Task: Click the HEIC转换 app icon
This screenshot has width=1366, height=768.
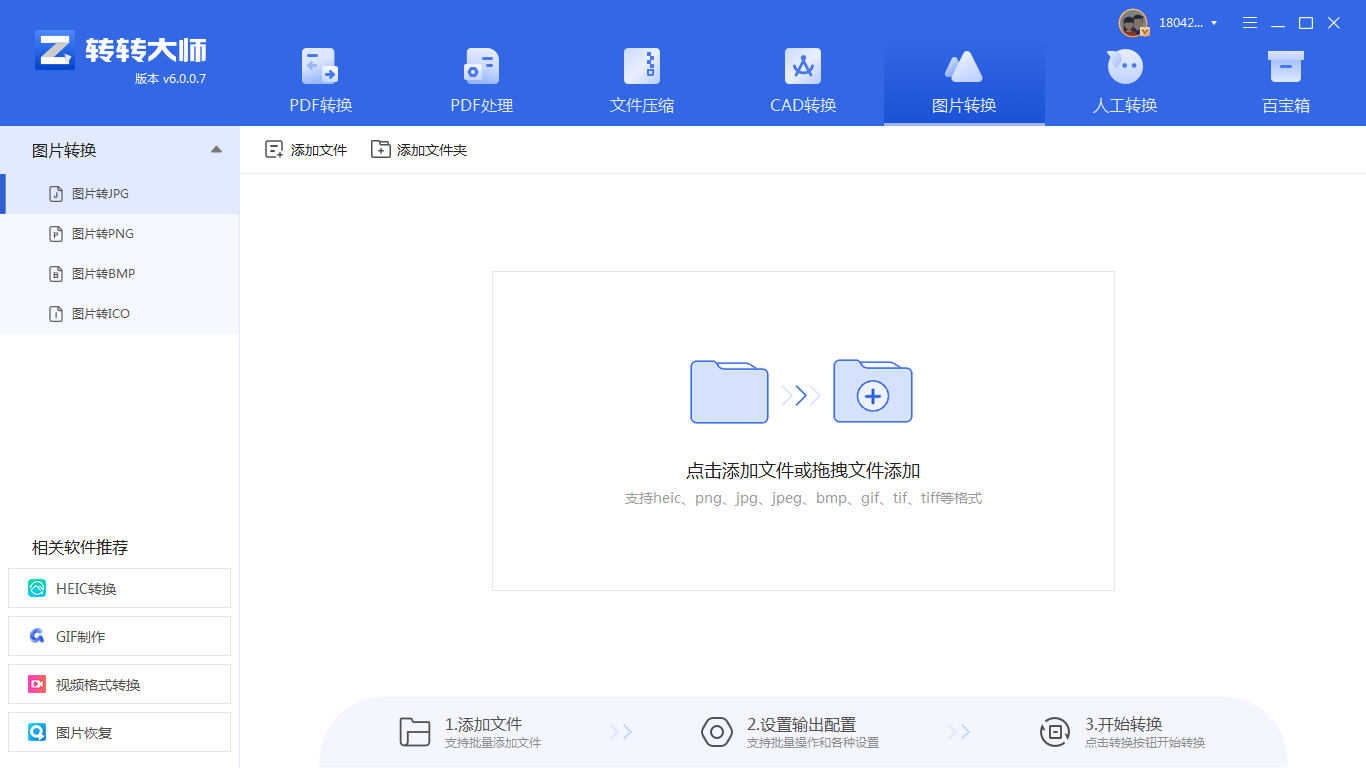Action: pyautogui.click(x=37, y=588)
